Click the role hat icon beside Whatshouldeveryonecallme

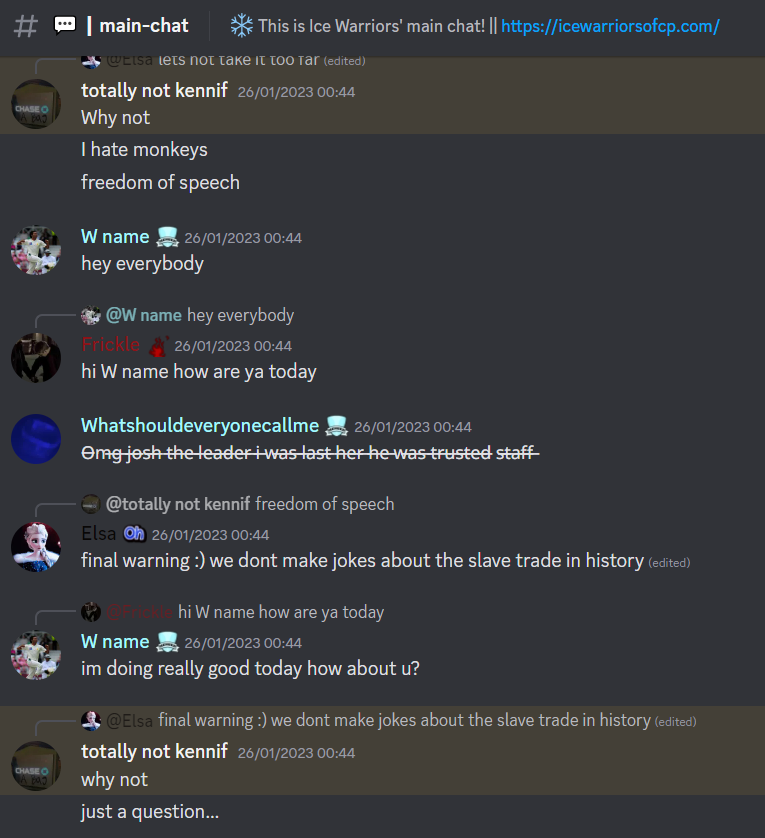pos(336,426)
